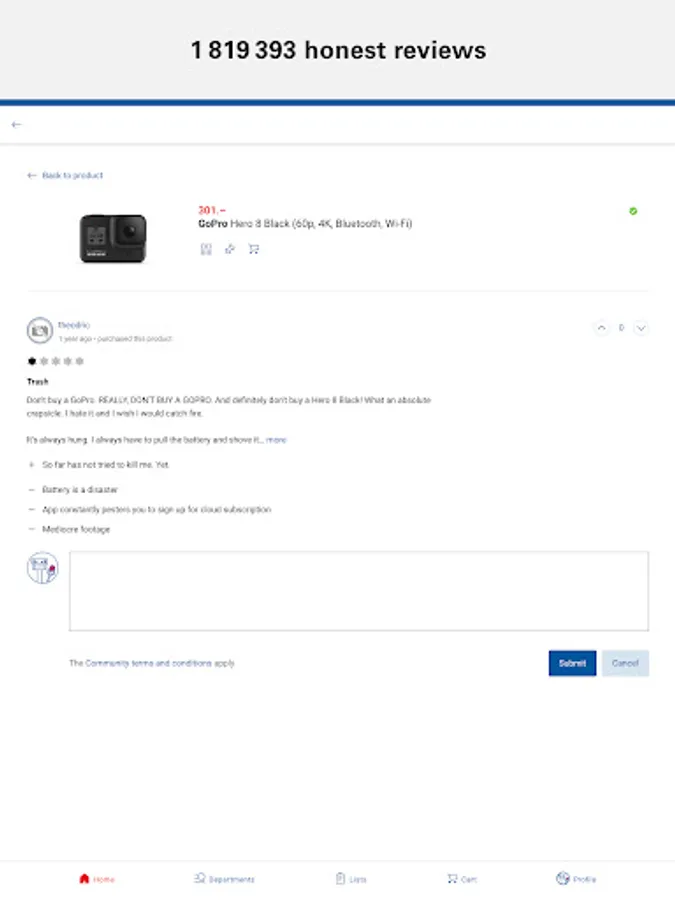675x900 pixels.
Task: Click the compare icon under product title
Action: (206, 249)
